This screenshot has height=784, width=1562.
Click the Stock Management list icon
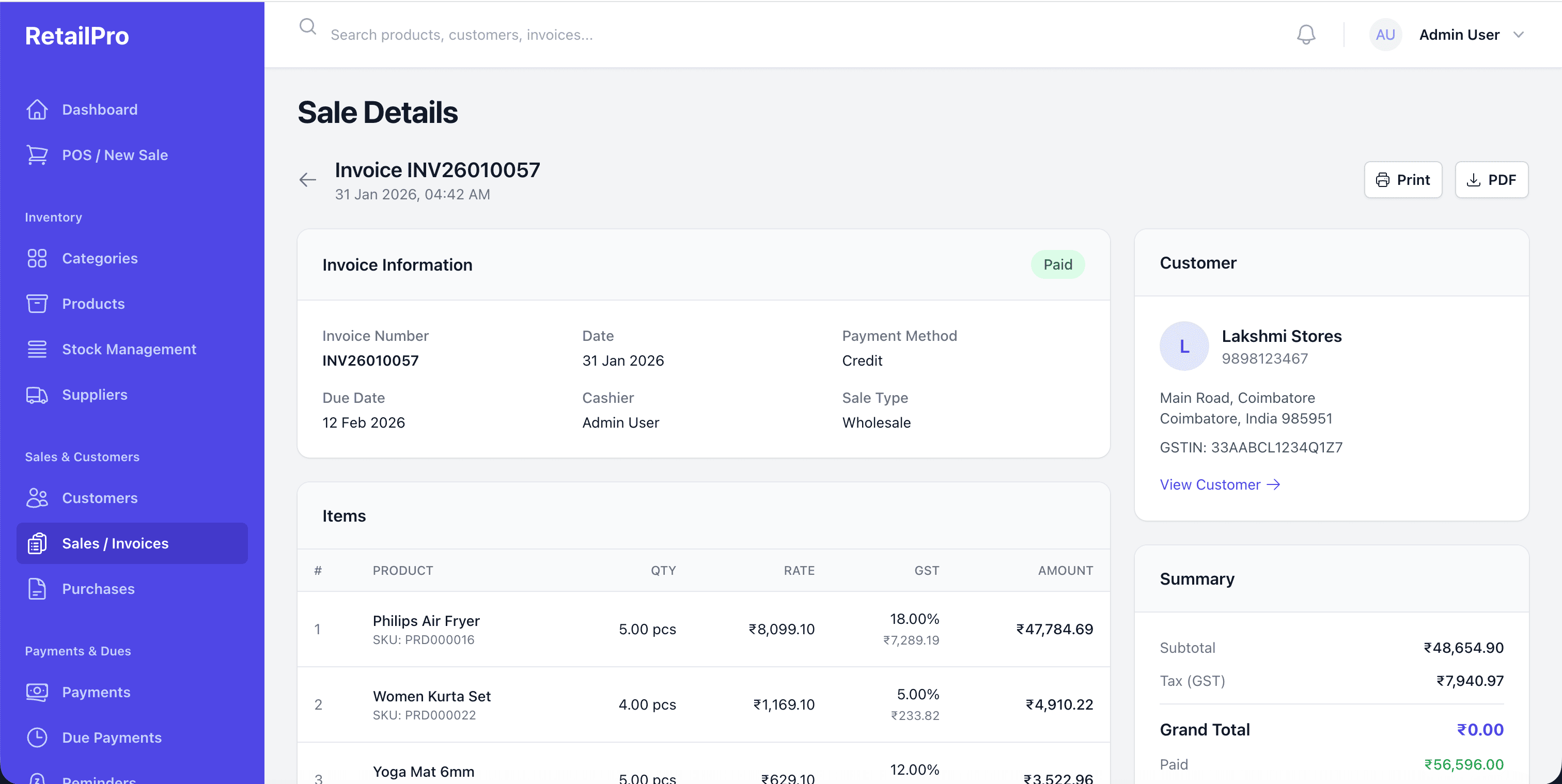click(37, 349)
